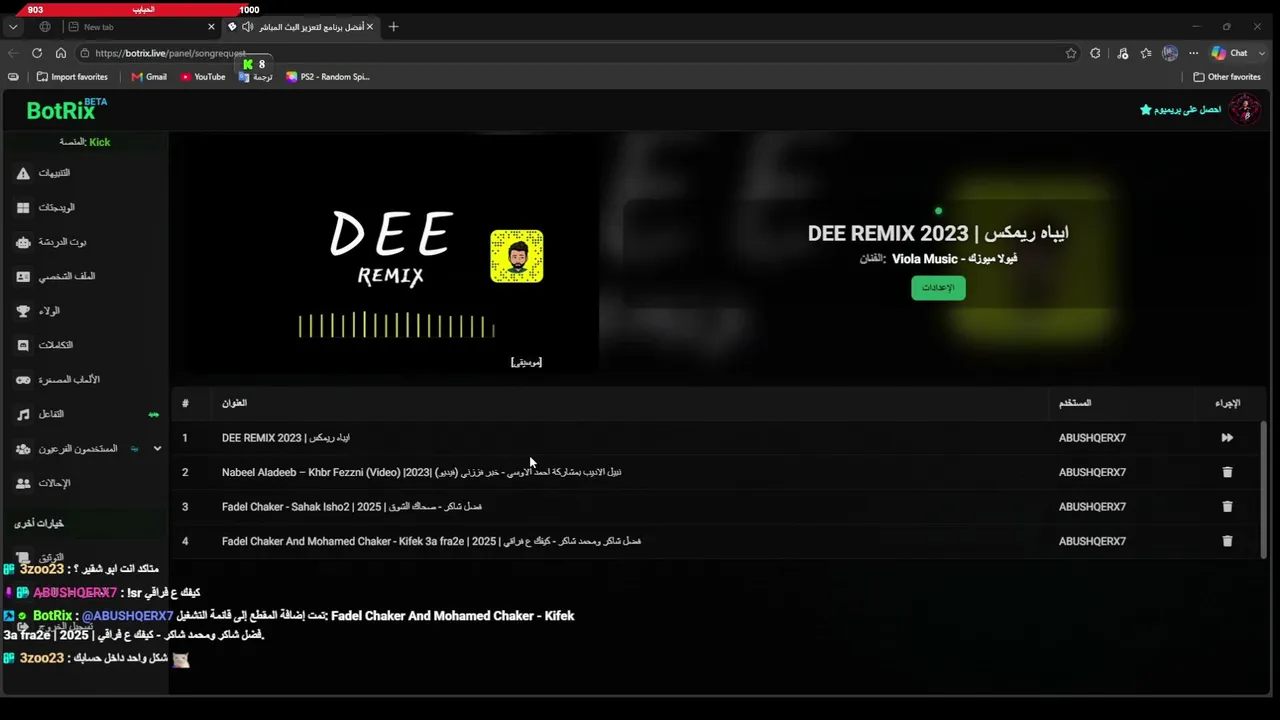1280x720 pixels.
Task: Select DEE REMIX 2023 row title
Action: point(286,438)
